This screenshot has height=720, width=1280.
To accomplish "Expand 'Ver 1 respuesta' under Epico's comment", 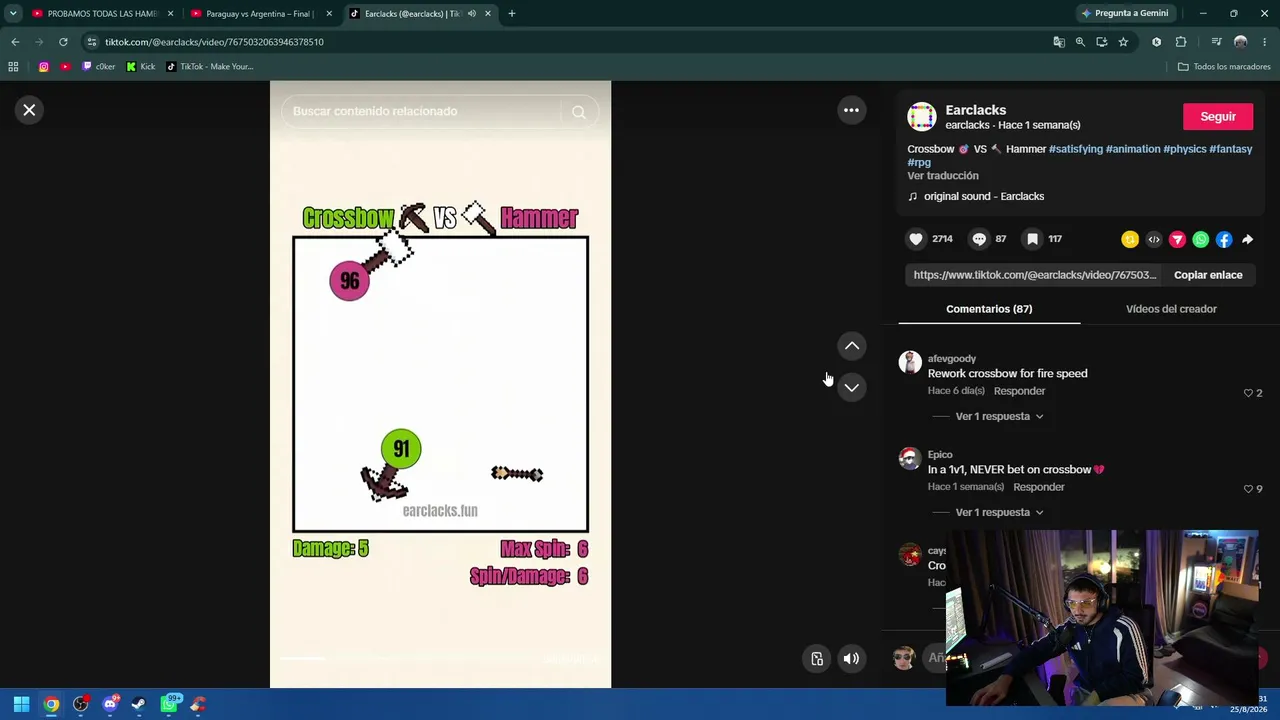I will click(999, 512).
